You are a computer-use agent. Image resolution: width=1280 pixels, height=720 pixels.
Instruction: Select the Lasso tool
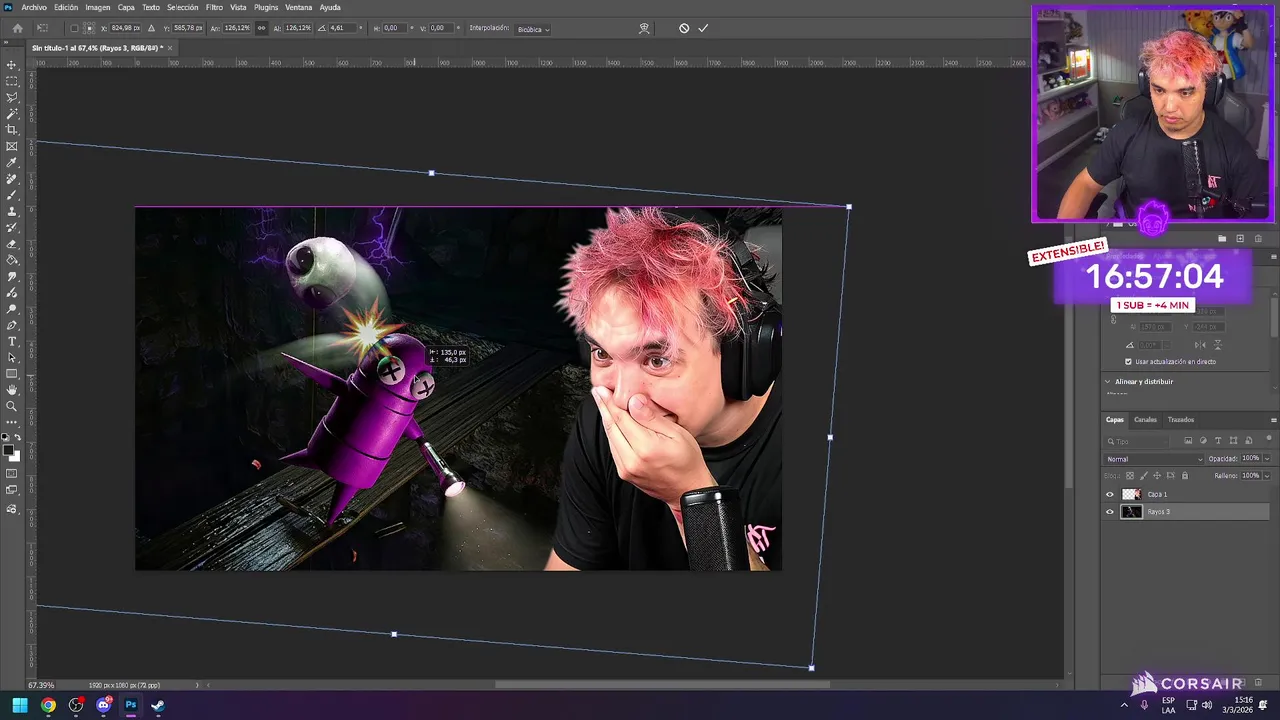tap(12, 97)
